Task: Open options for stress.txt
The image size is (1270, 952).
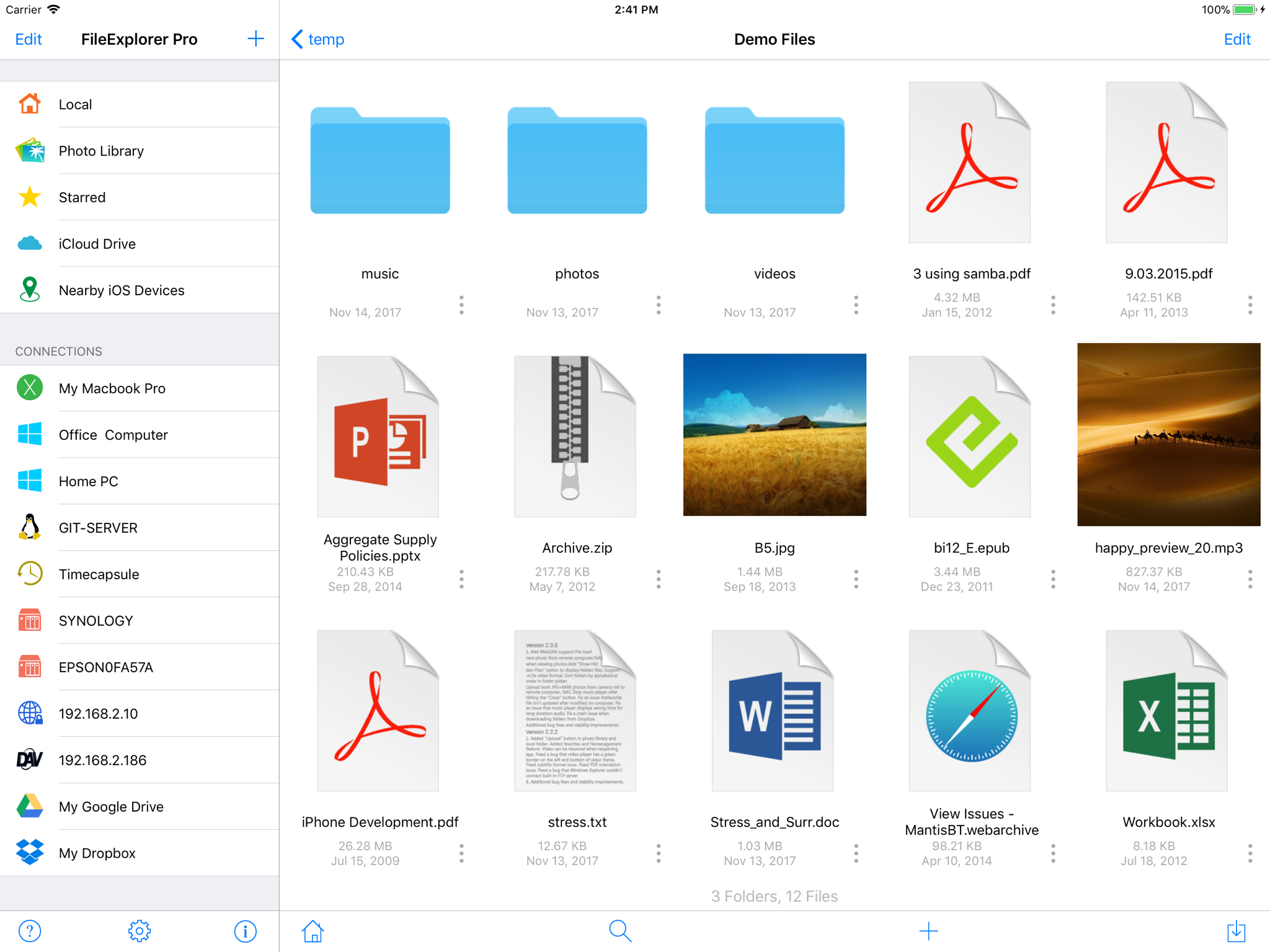Action: click(x=659, y=853)
